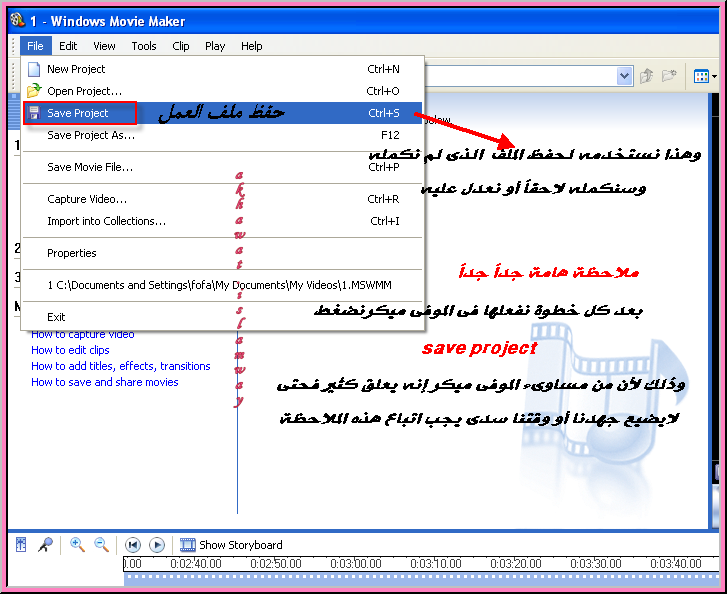
Task: Click the New Collection Folder icon
Action: tap(669, 76)
